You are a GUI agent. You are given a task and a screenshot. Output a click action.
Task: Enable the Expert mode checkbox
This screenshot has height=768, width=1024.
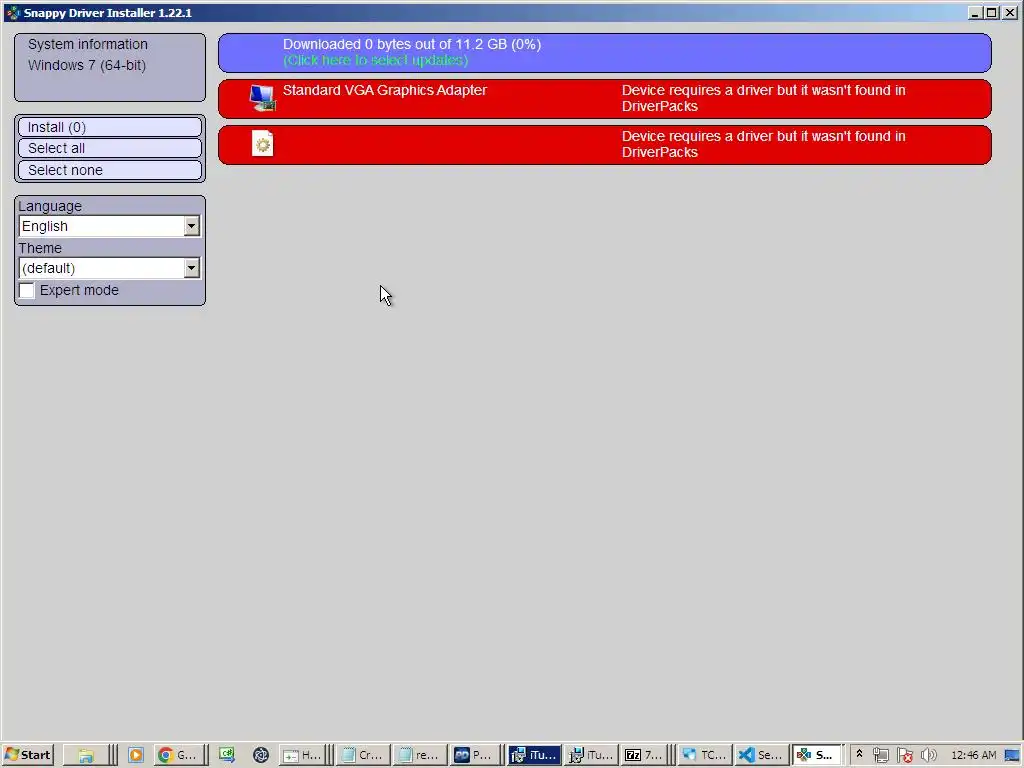(27, 290)
